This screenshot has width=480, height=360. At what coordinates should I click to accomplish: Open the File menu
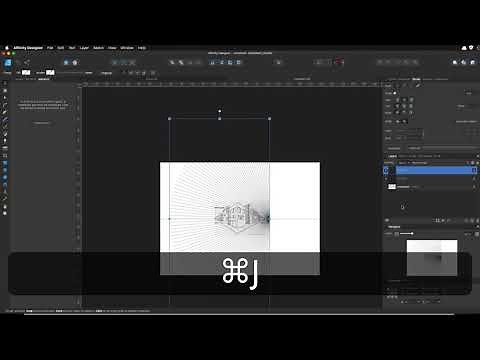pos(50,48)
